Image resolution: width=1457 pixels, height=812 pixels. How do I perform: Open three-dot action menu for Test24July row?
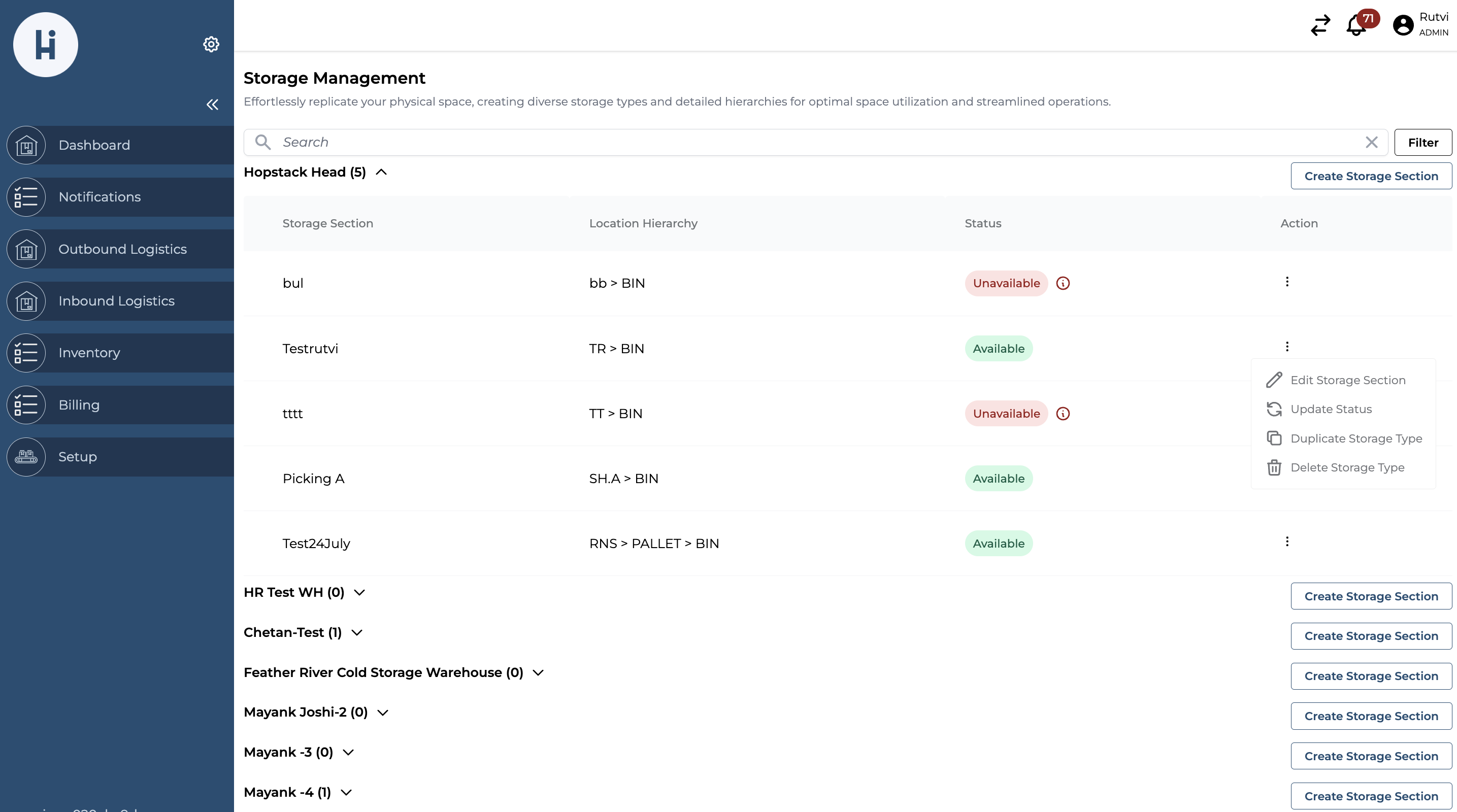[1287, 542]
